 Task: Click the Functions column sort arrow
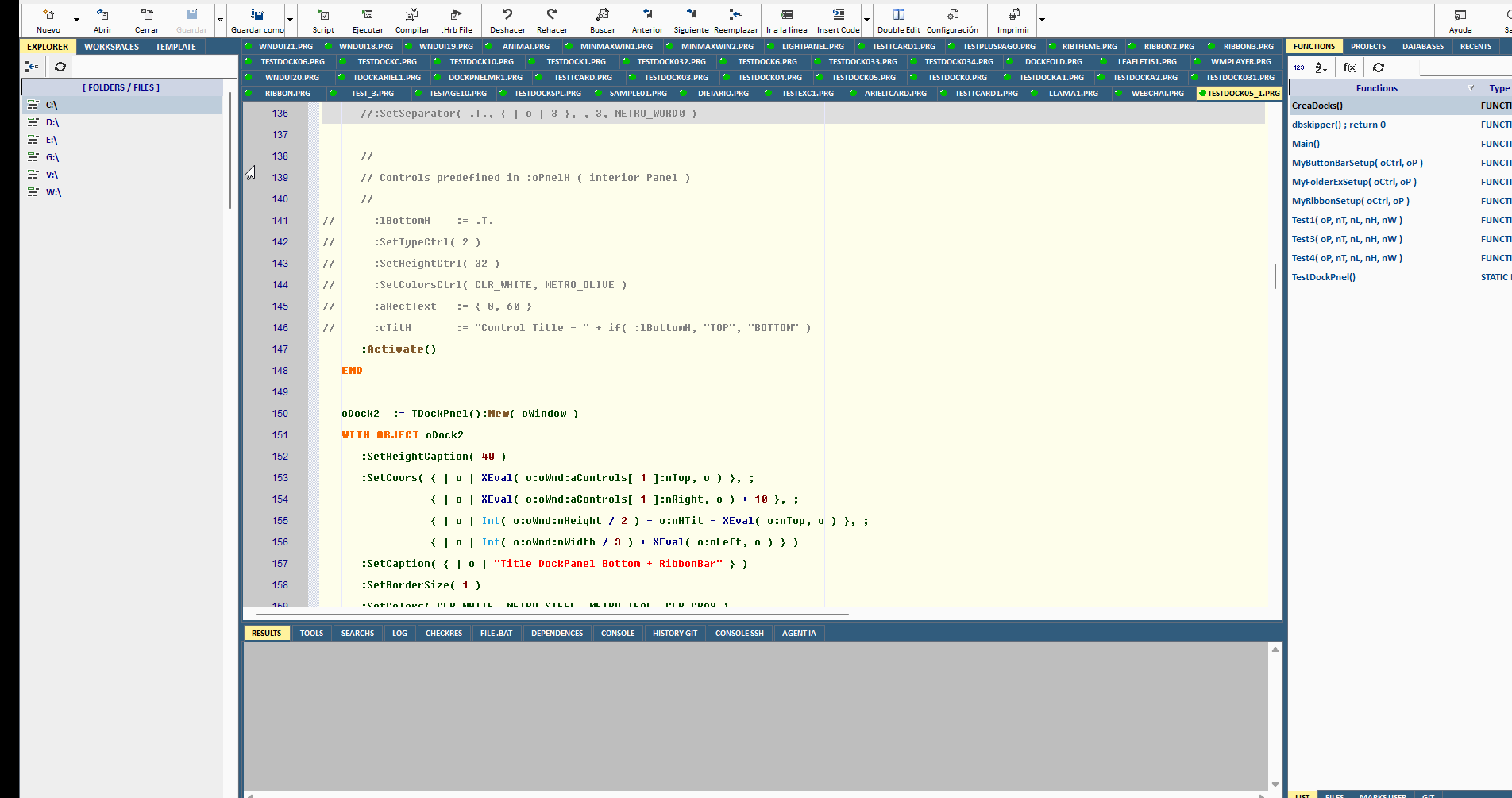1471,88
